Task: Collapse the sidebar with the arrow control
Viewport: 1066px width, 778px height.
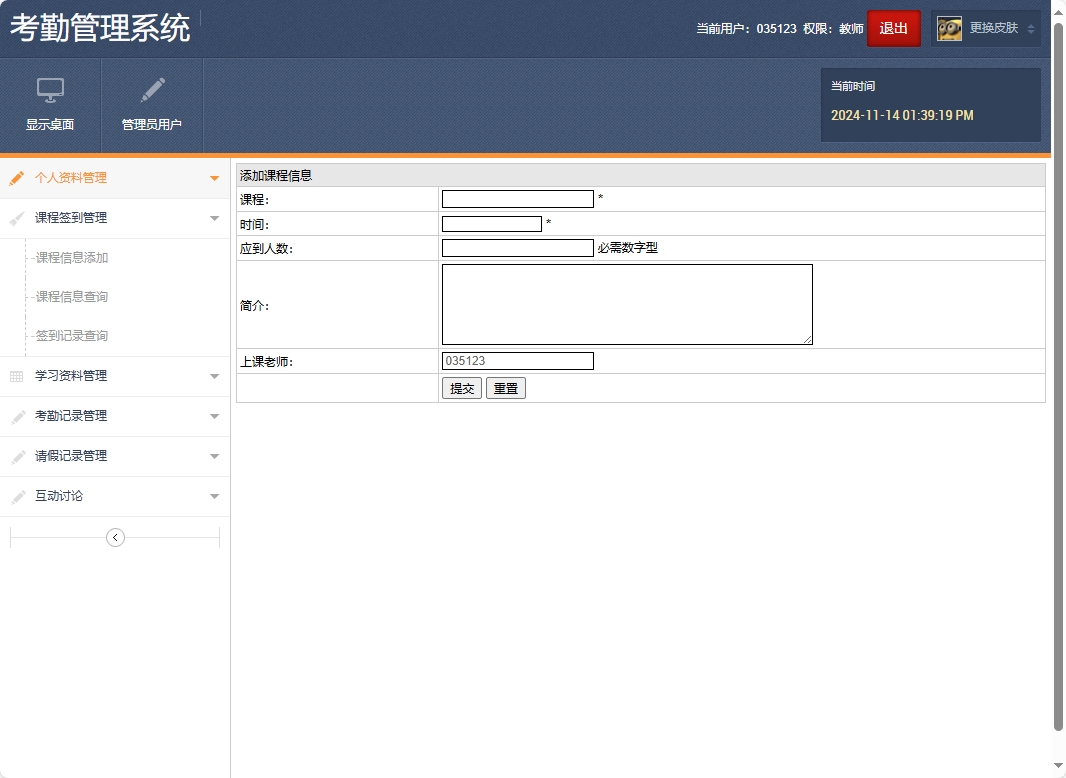Action: point(115,537)
